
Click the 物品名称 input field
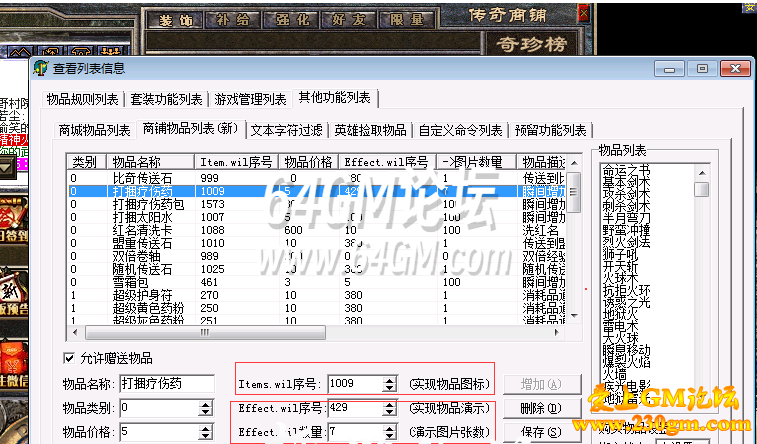tap(167, 384)
